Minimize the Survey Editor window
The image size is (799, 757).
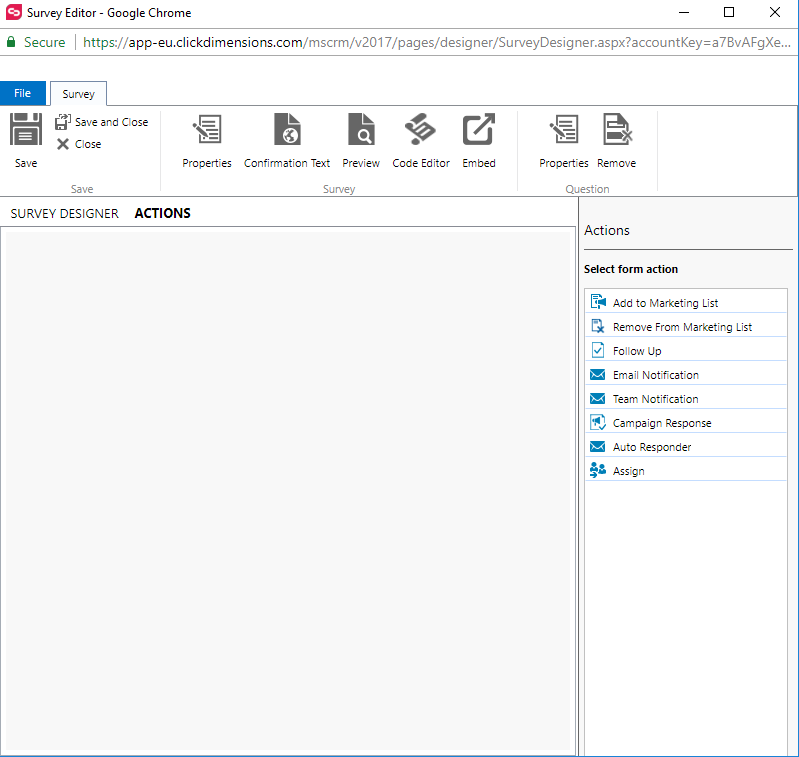(684, 12)
